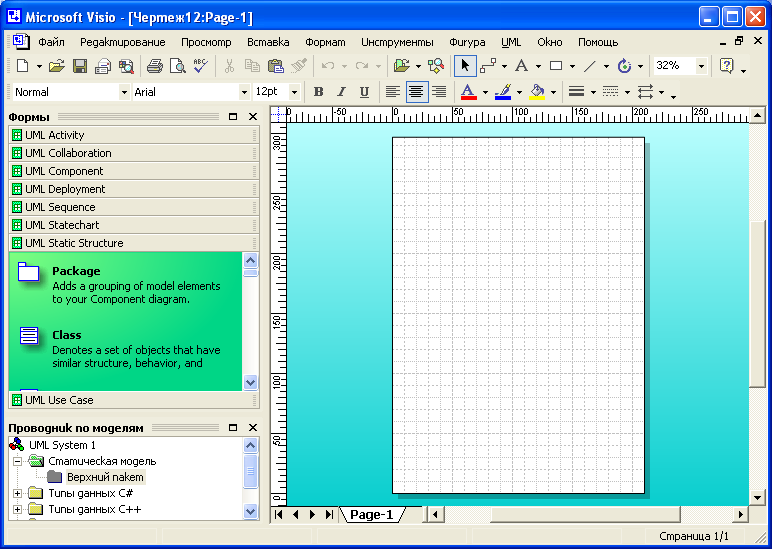Click the Fill Color bucket icon
Screen dimensions: 772x549
tap(537, 92)
